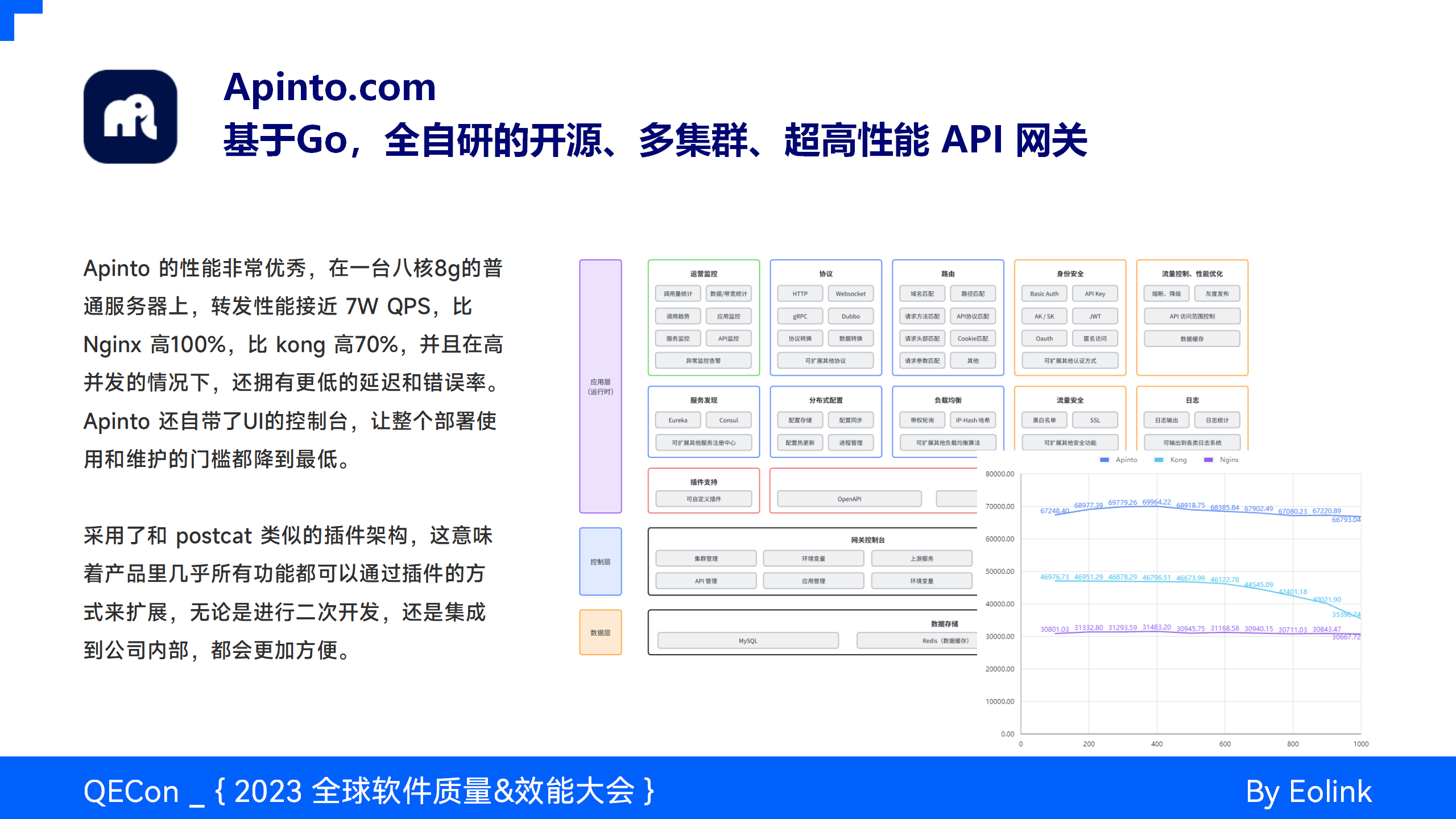Click the Apinto.com title text
Viewport: 1456px width, 819px height.
(x=330, y=88)
